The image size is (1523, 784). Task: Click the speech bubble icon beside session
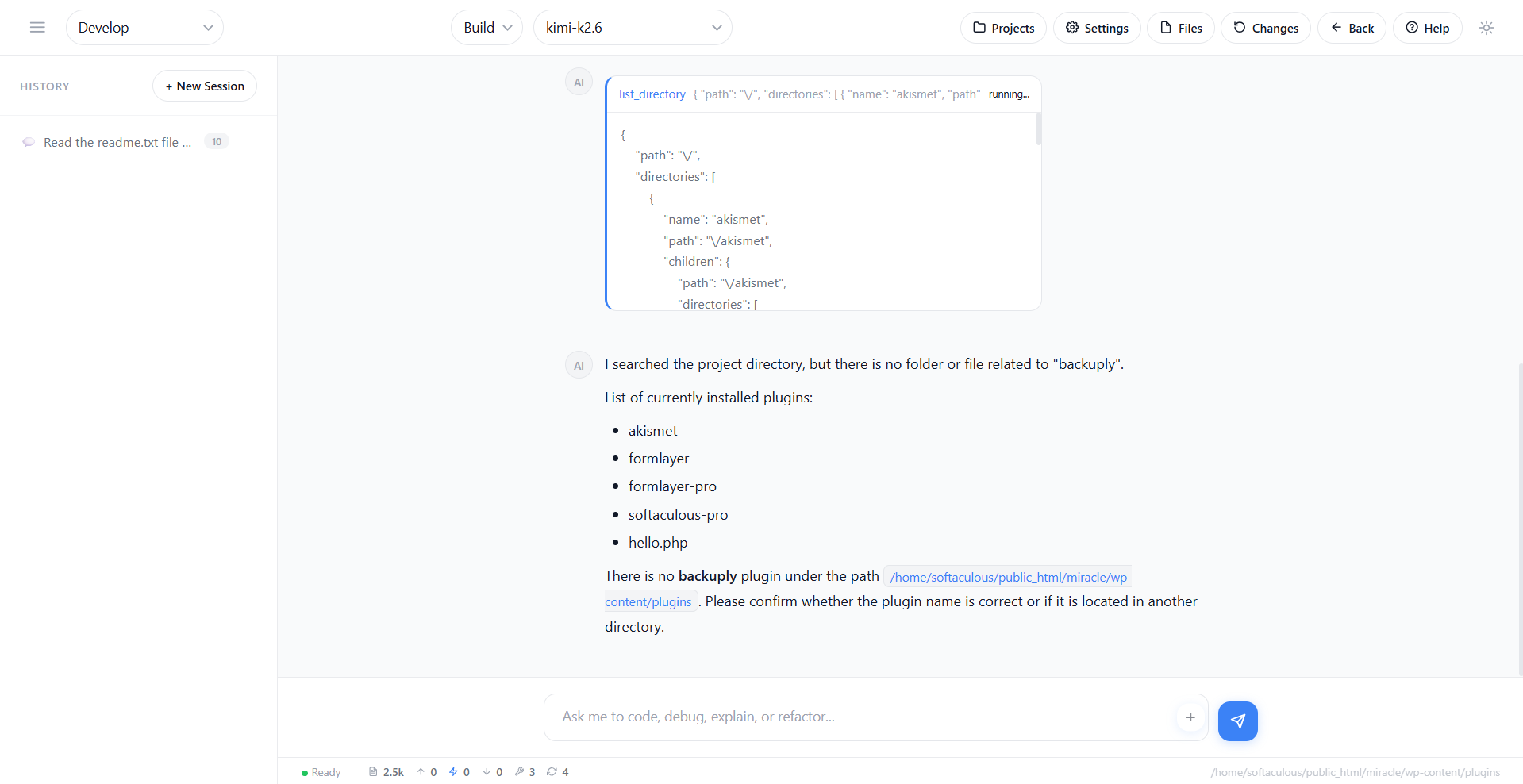29,143
